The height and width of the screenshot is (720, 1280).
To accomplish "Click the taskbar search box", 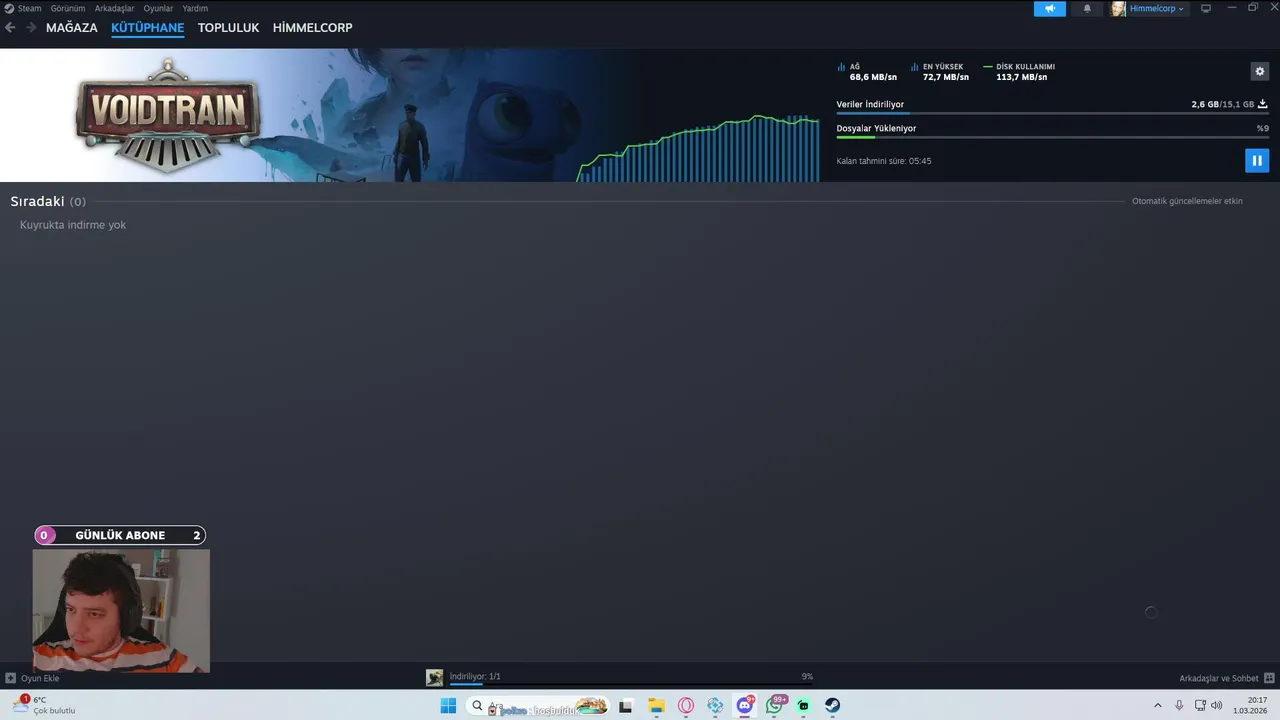I will click(x=540, y=706).
